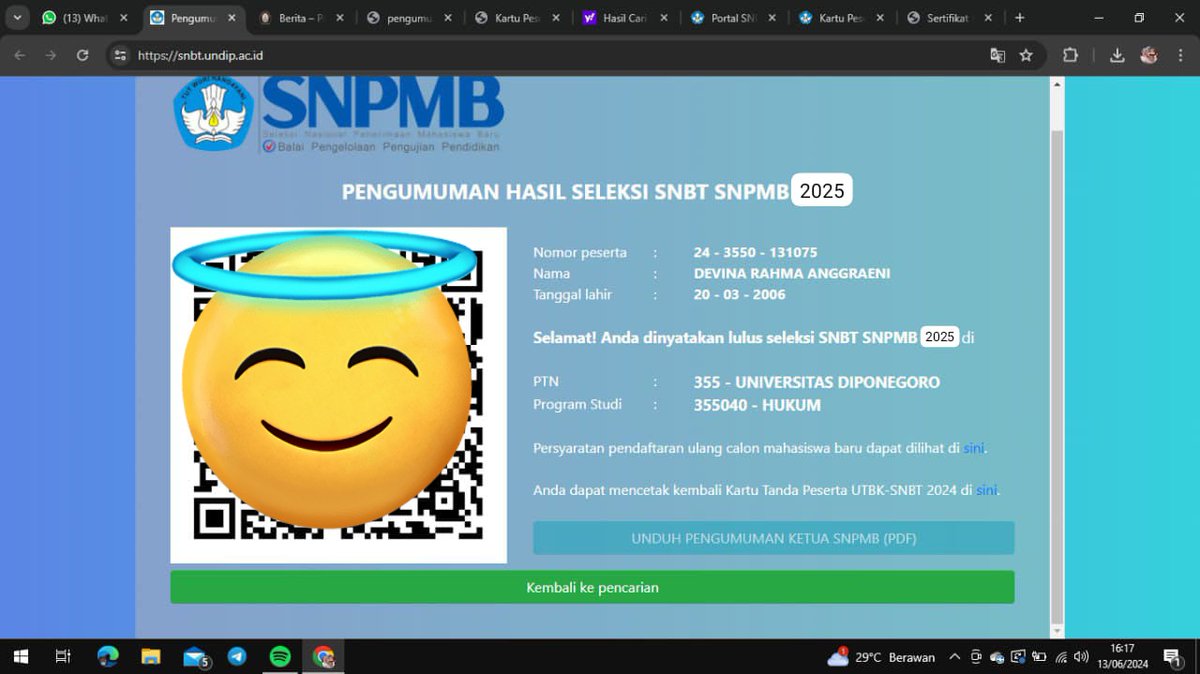The width and height of the screenshot is (1200, 674).
Task: Open Microsoft Edge from the taskbar
Action: 107,657
